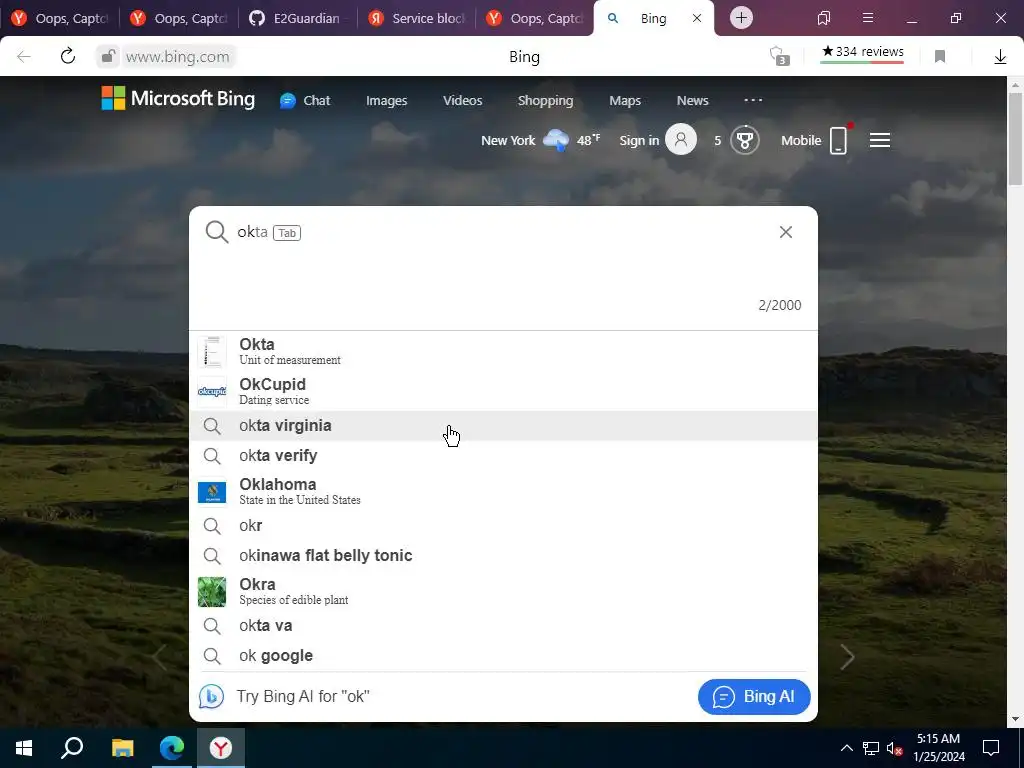Open the downloads arrow icon
Viewport: 1024px width, 768px height.
[x=1000, y=57]
